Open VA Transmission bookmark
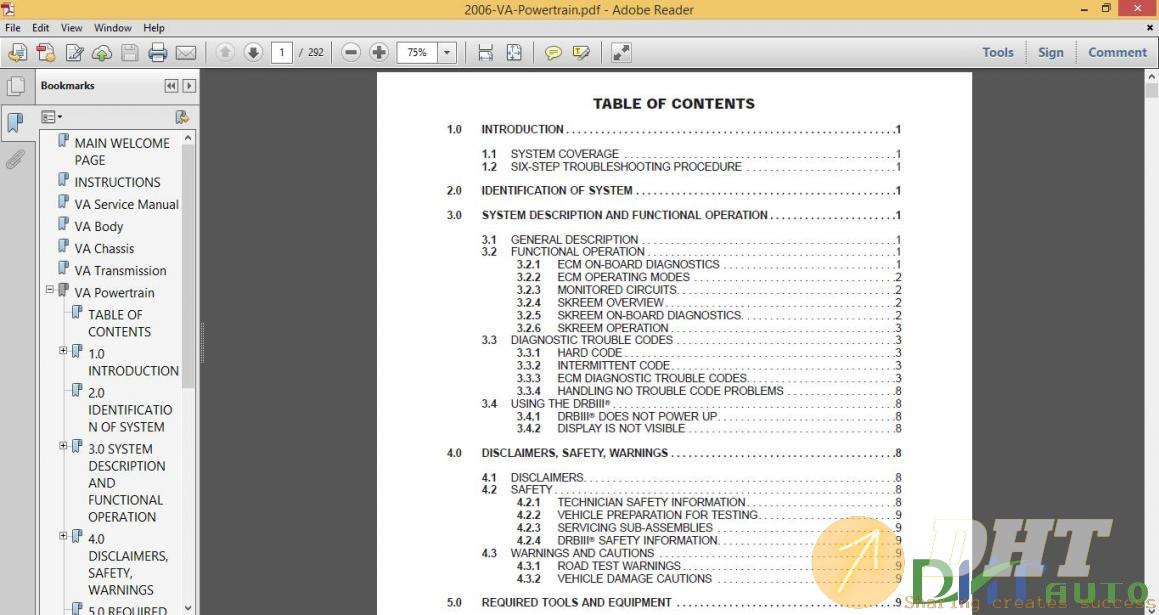This screenshot has width=1159, height=615. (120, 271)
